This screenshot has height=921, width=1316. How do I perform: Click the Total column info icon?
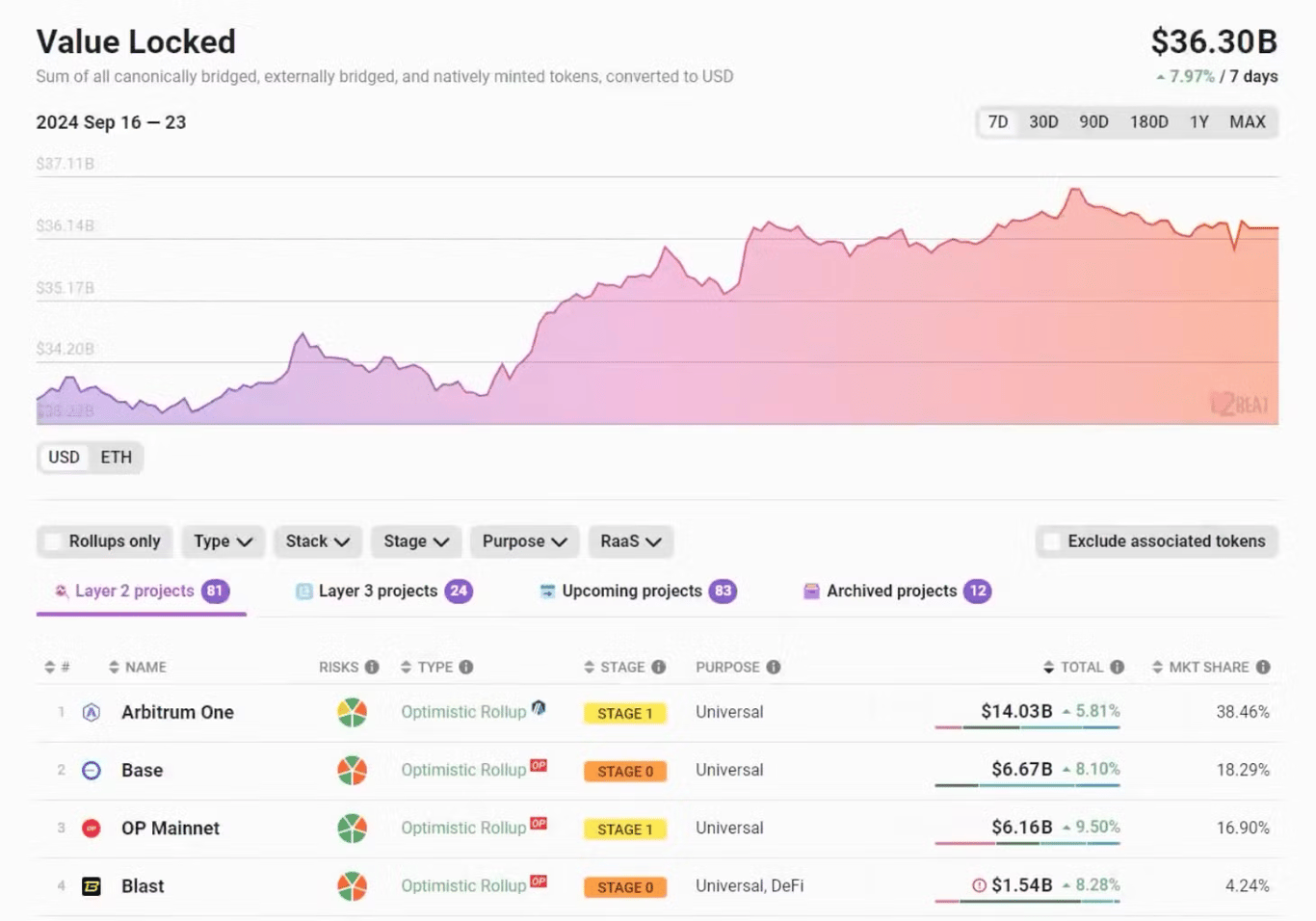tap(1118, 667)
